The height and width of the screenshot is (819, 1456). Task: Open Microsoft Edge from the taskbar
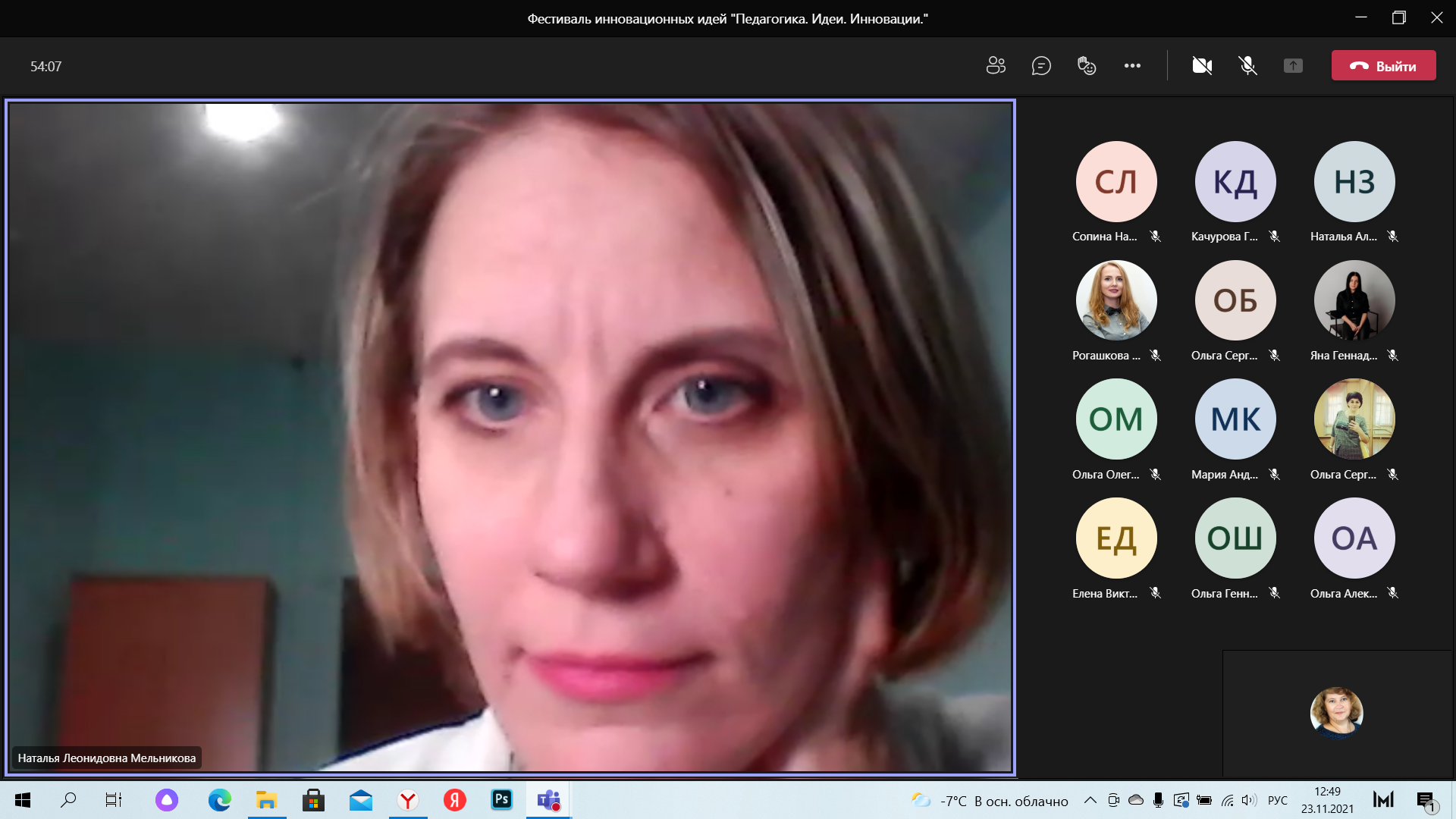(220, 800)
